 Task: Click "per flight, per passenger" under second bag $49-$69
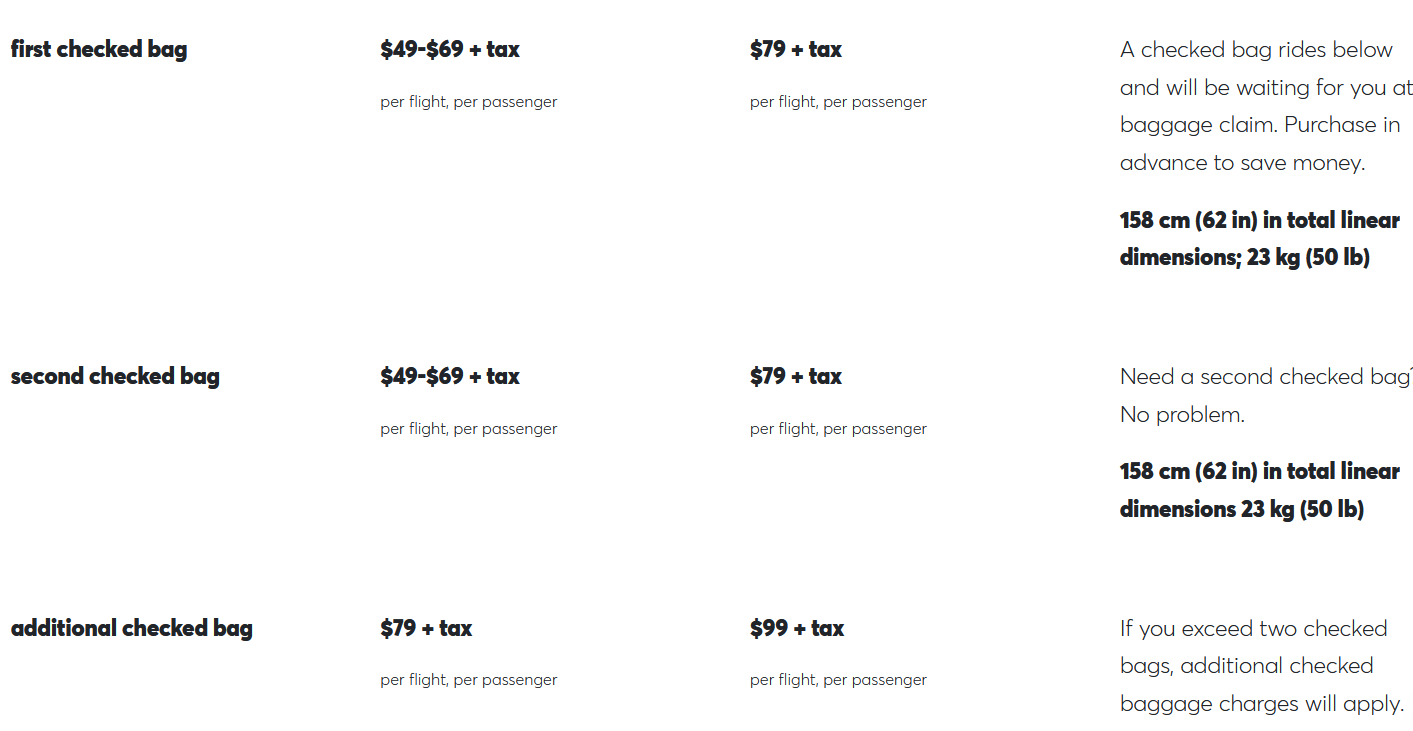pyautogui.click(x=468, y=429)
